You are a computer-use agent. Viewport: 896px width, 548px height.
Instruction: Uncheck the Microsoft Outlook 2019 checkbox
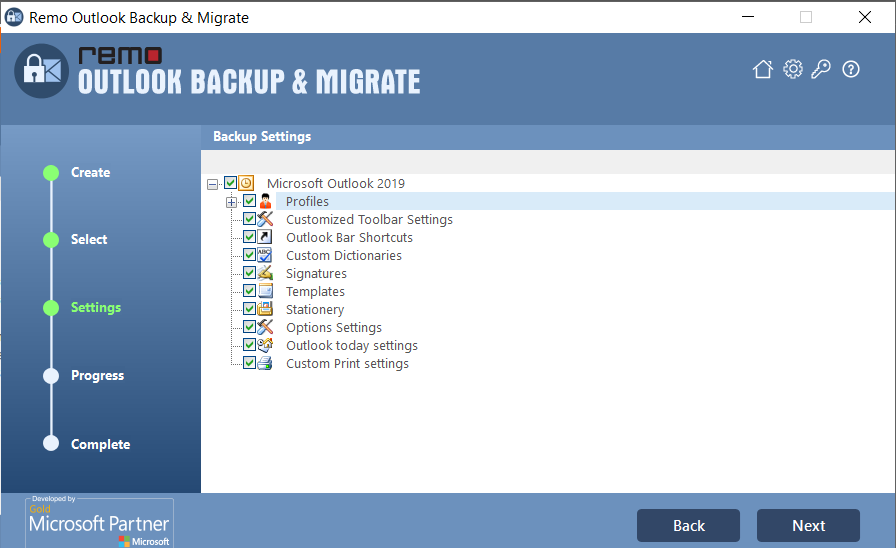pyautogui.click(x=231, y=184)
